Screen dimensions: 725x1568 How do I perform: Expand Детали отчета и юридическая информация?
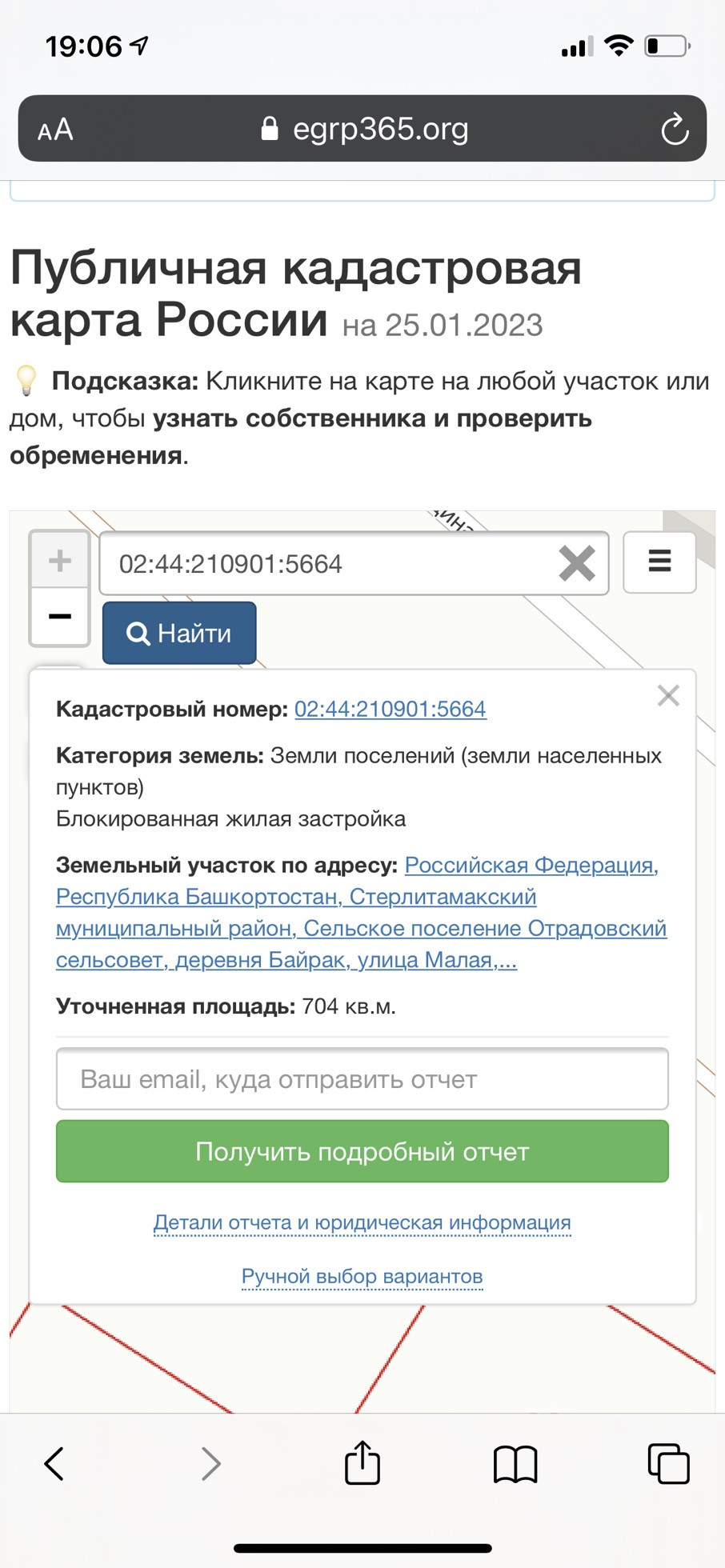click(x=362, y=1222)
